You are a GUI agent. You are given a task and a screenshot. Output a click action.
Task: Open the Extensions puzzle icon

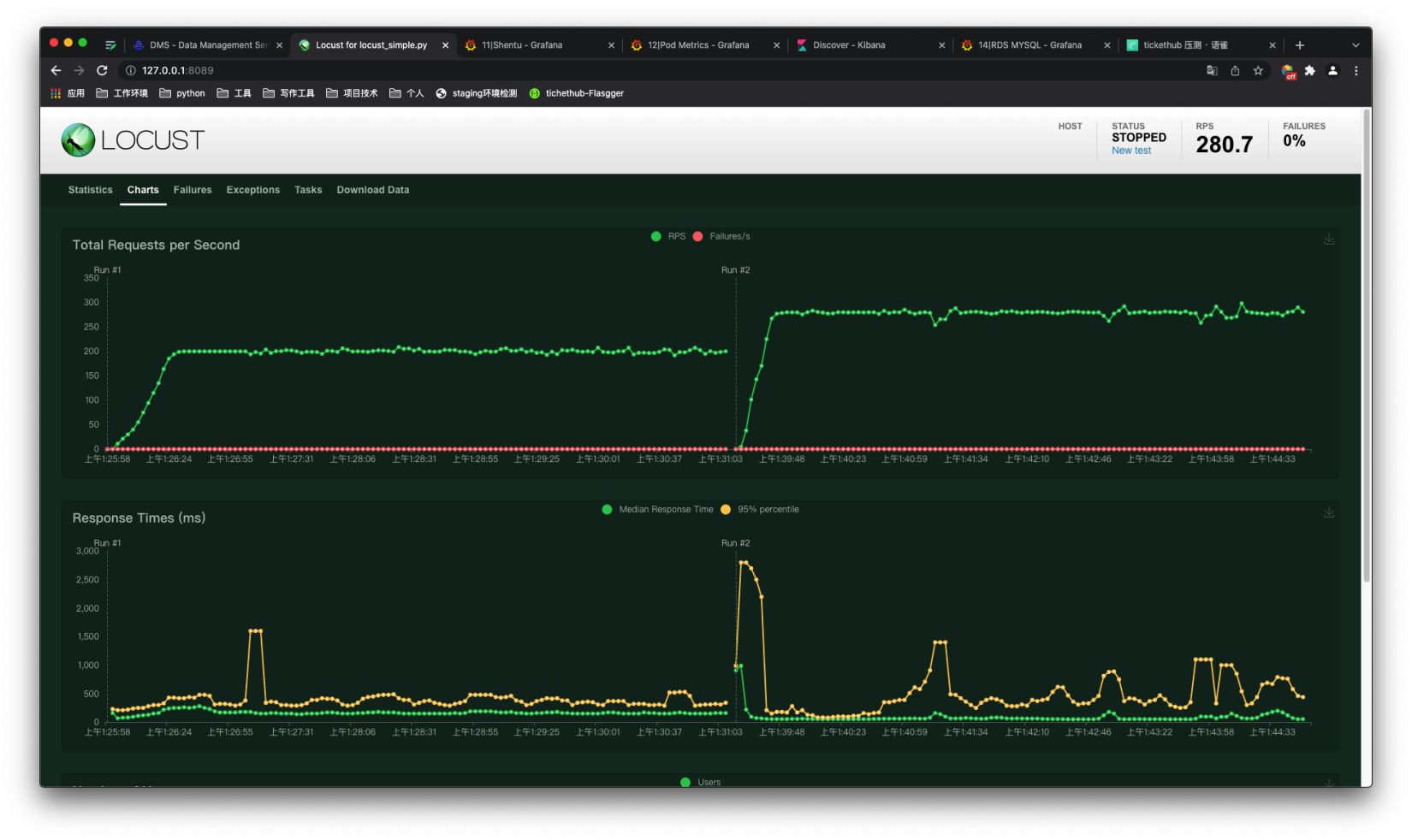point(1309,70)
